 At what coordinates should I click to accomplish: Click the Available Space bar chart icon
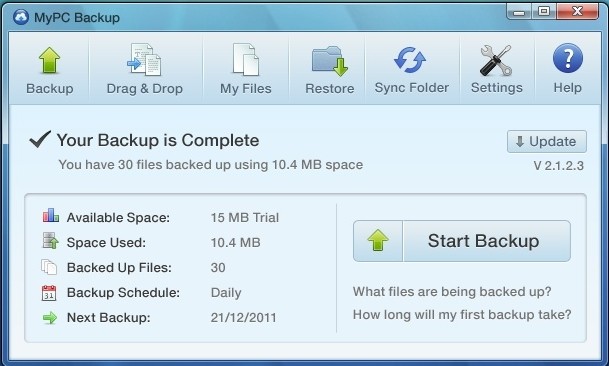click(x=50, y=215)
